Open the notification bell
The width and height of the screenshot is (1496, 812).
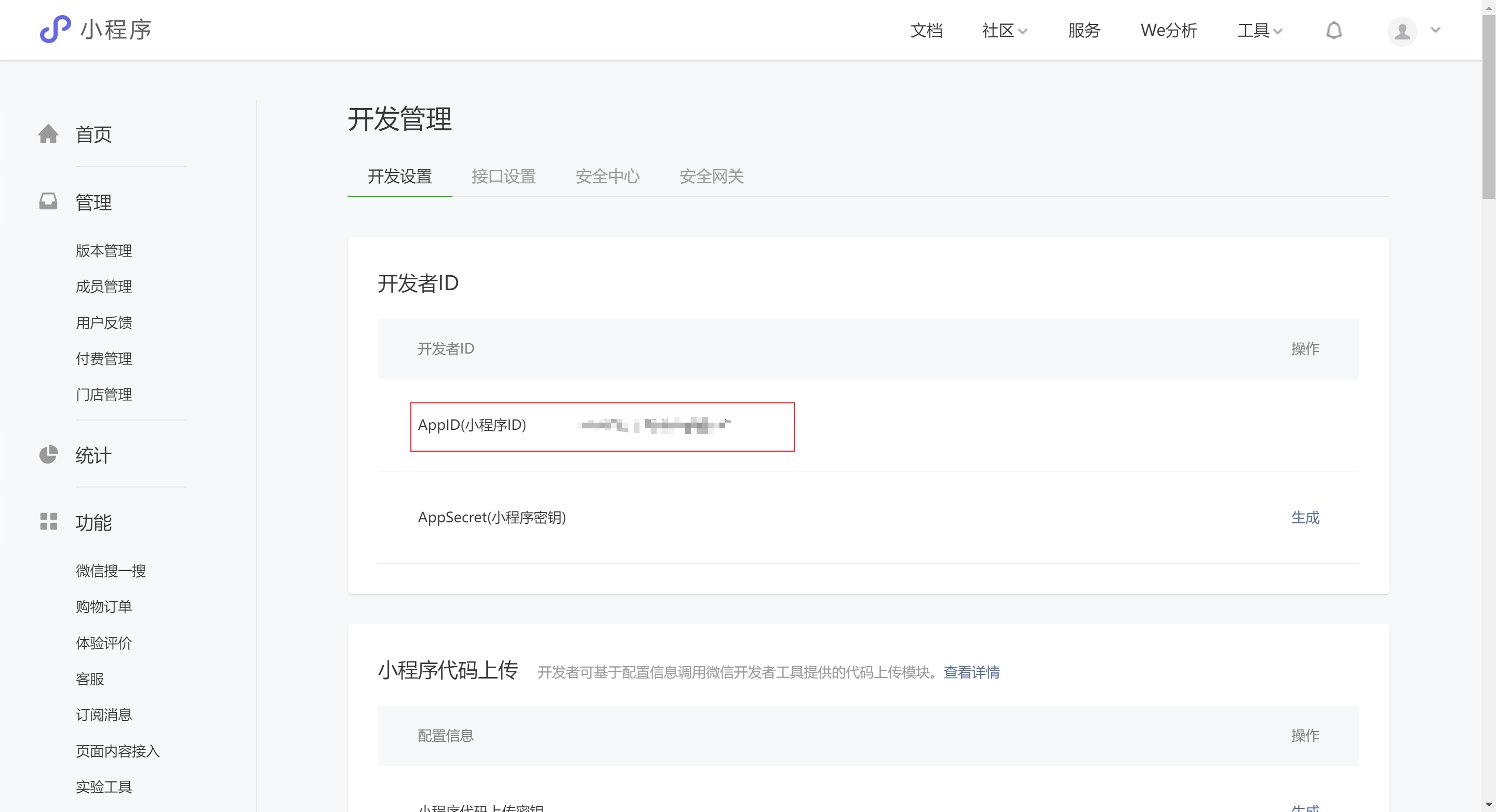click(1334, 30)
